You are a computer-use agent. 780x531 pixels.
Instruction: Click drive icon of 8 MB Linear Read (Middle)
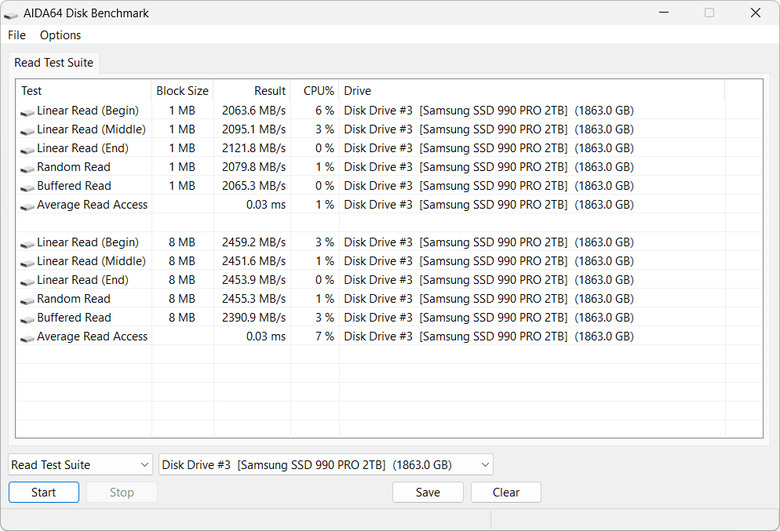(x=27, y=263)
